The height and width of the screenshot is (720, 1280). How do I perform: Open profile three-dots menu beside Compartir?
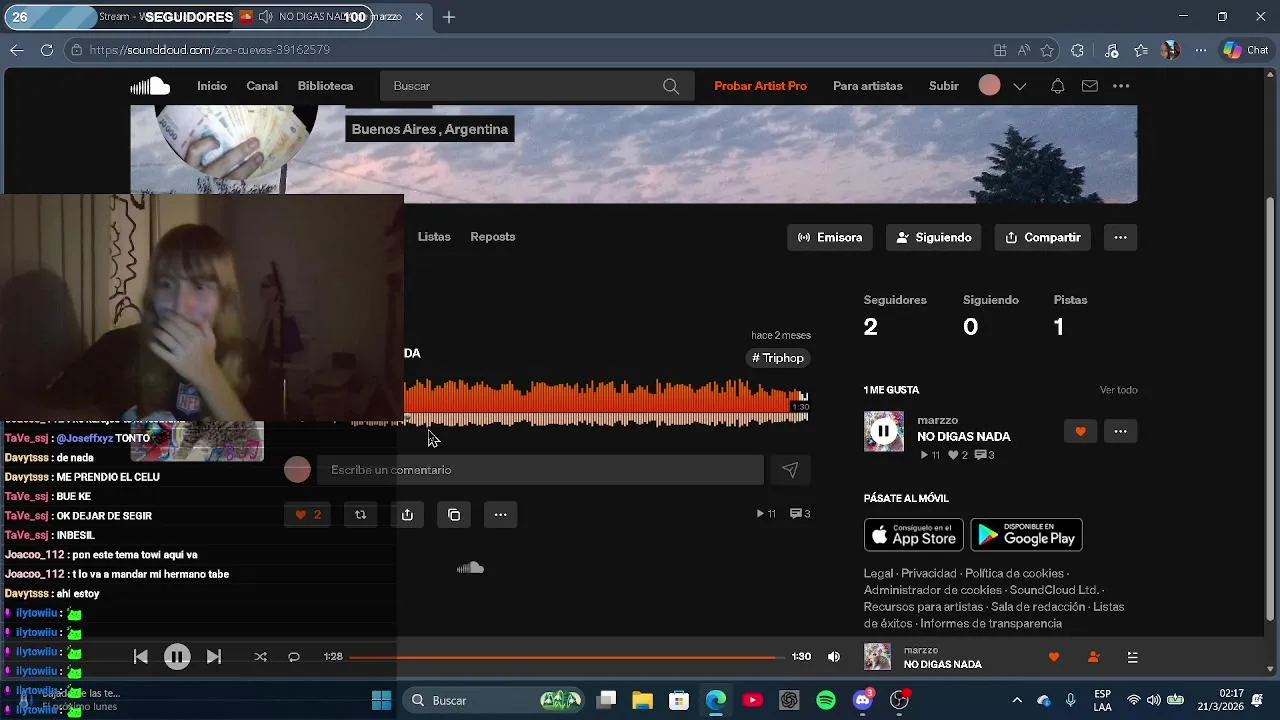click(x=1120, y=237)
